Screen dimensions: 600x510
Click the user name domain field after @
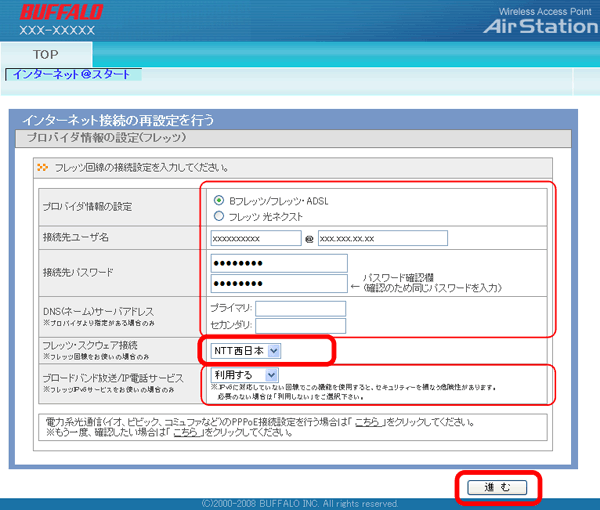pyautogui.click(x=383, y=238)
